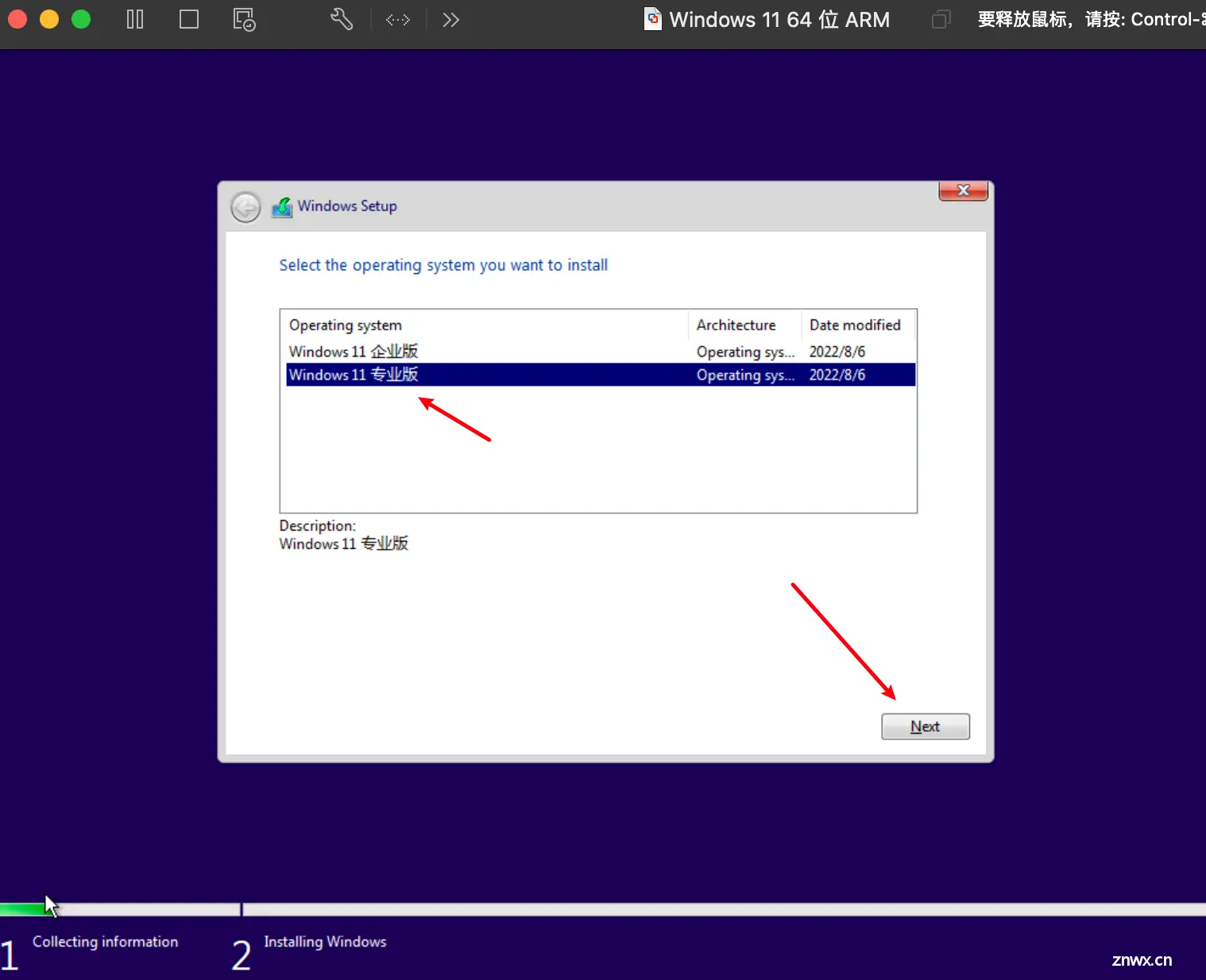Click the Windows Setup back arrow
Image resolution: width=1206 pixels, height=980 pixels.
[x=245, y=207]
